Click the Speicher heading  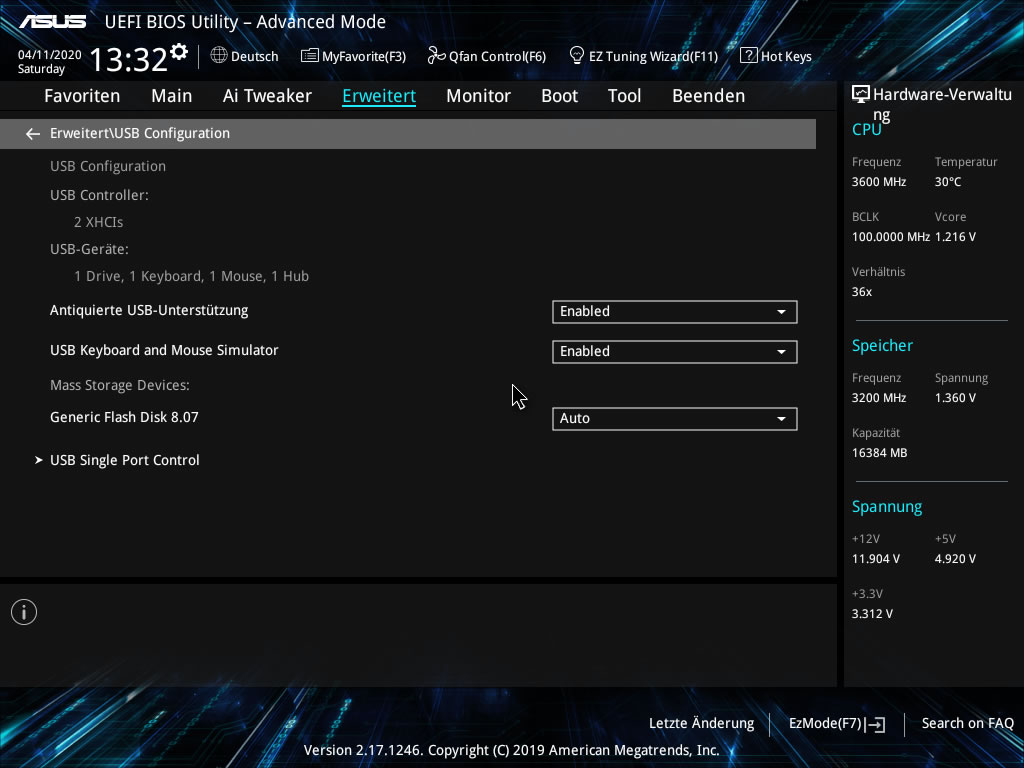[882, 345]
